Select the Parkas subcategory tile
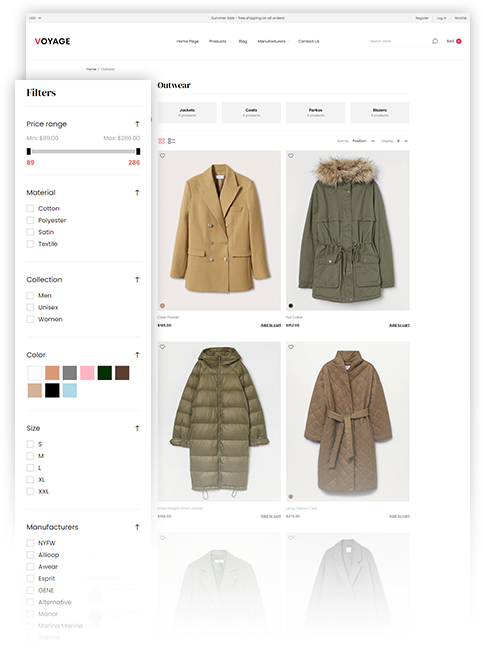Viewport: 483px width, 648px height. pos(316,112)
